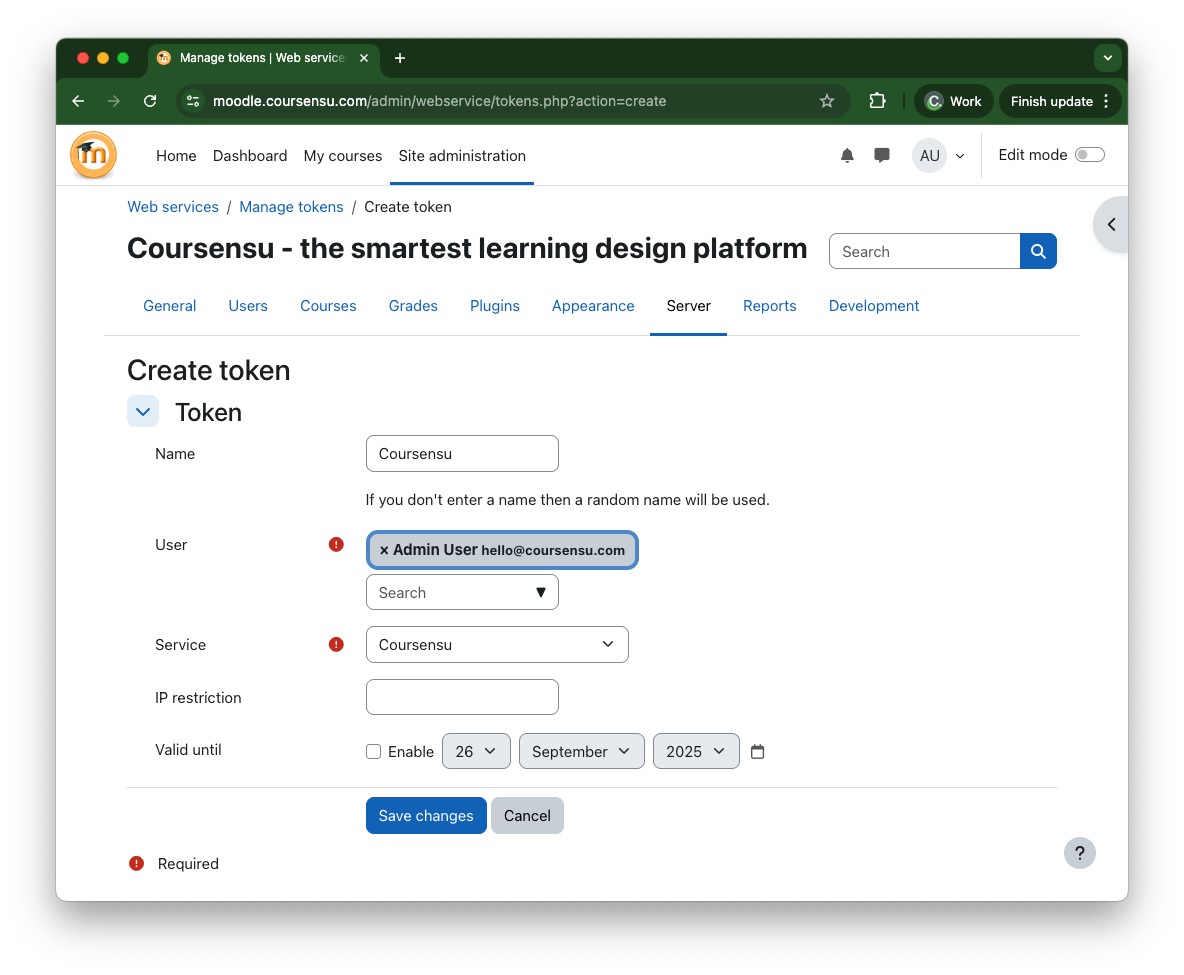Open Site administration in navigation
1184x975 pixels.
pos(462,156)
